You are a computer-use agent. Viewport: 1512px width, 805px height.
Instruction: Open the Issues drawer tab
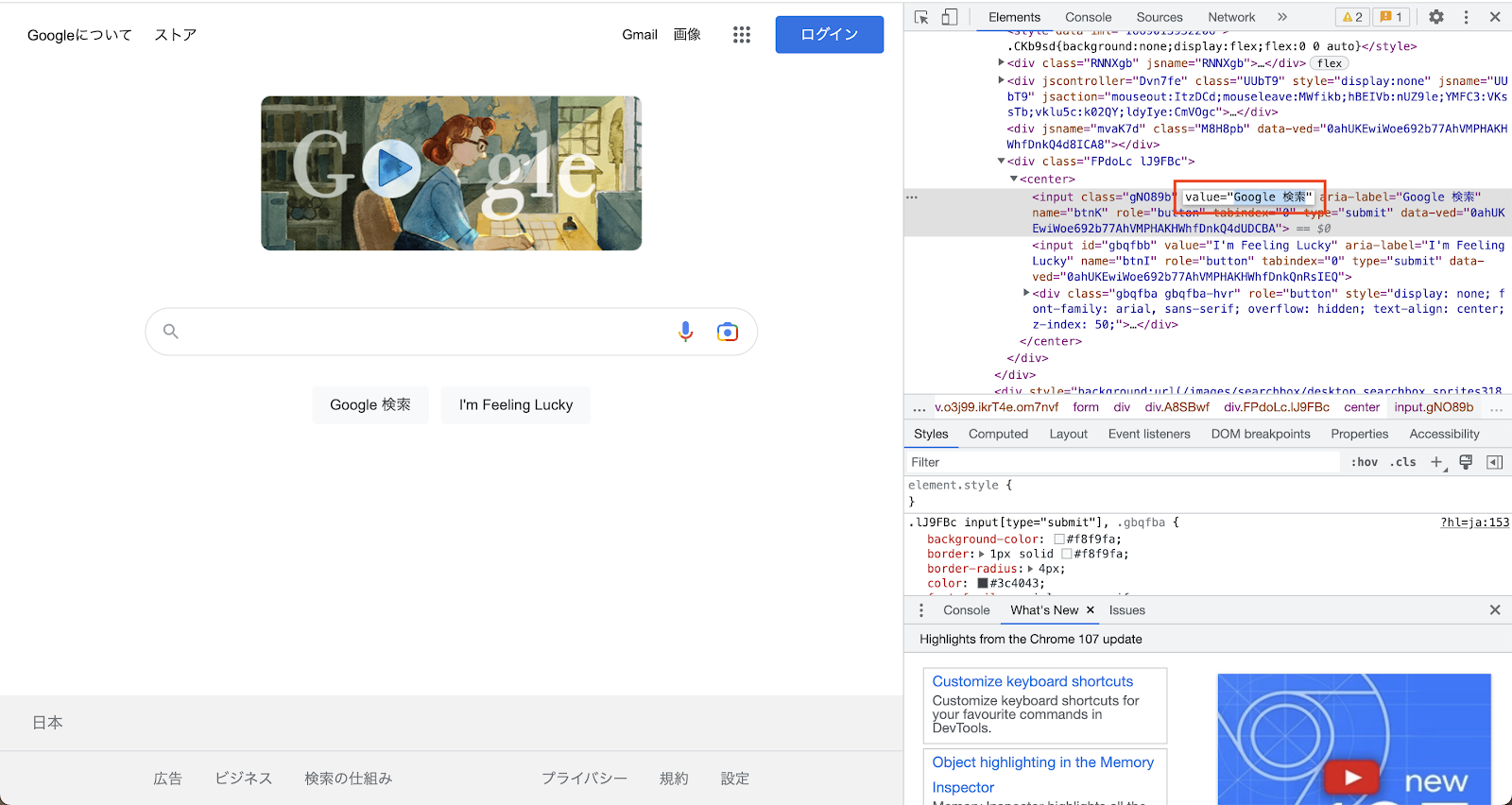pyautogui.click(x=1126, y=610)
